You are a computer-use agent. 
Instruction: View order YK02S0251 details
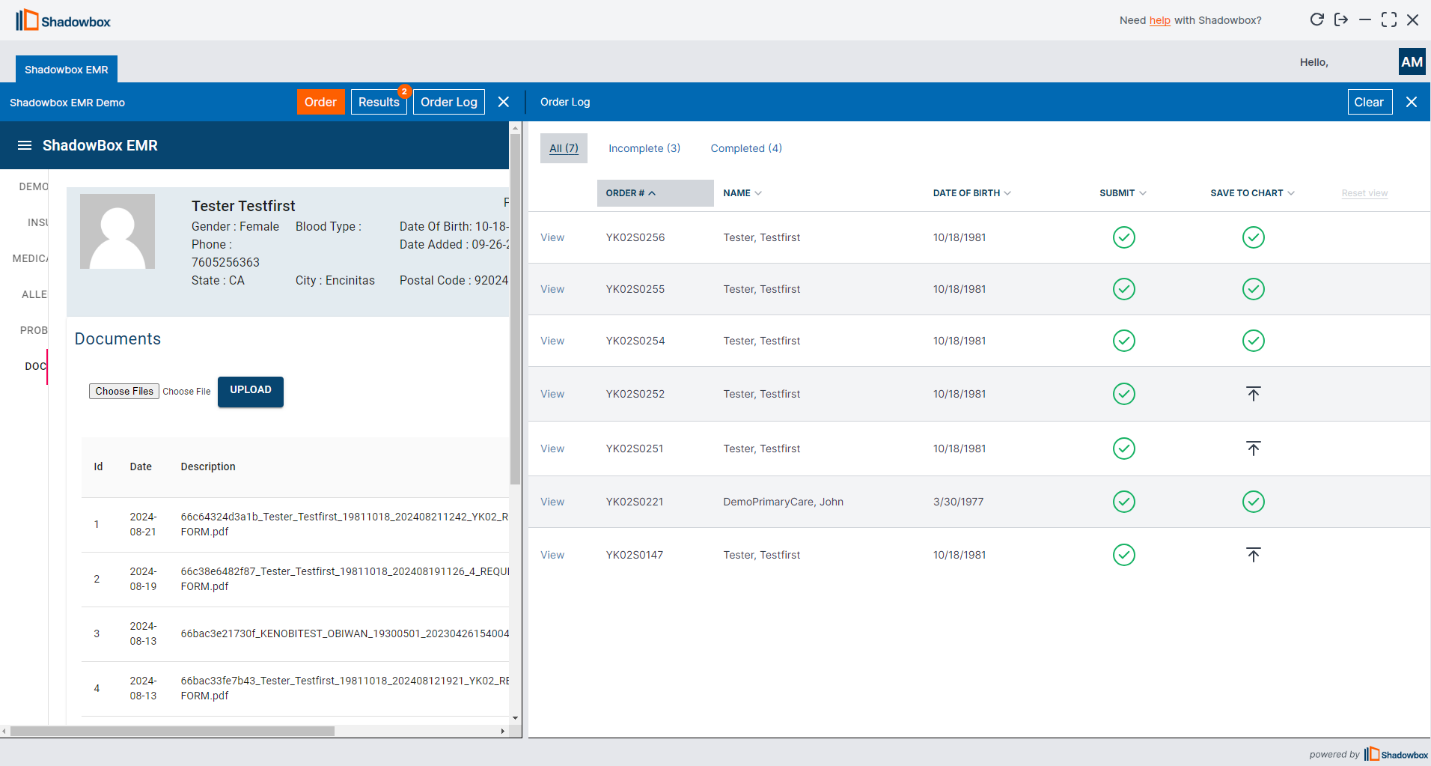552,448
